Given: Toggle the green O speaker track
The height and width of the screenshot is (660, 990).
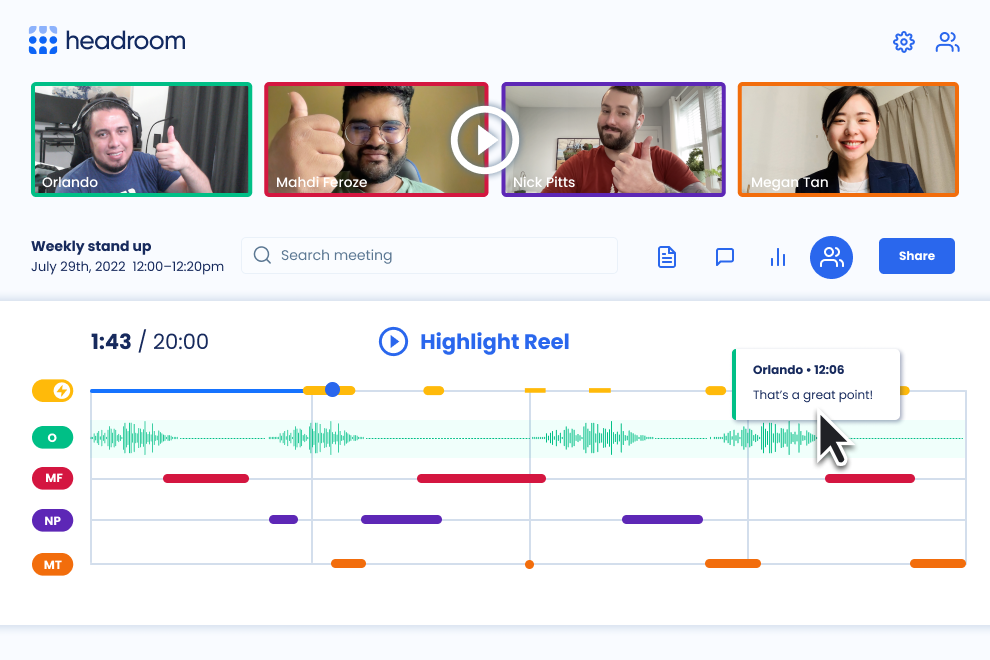Looking at the screenshot, I should [52, 437].
